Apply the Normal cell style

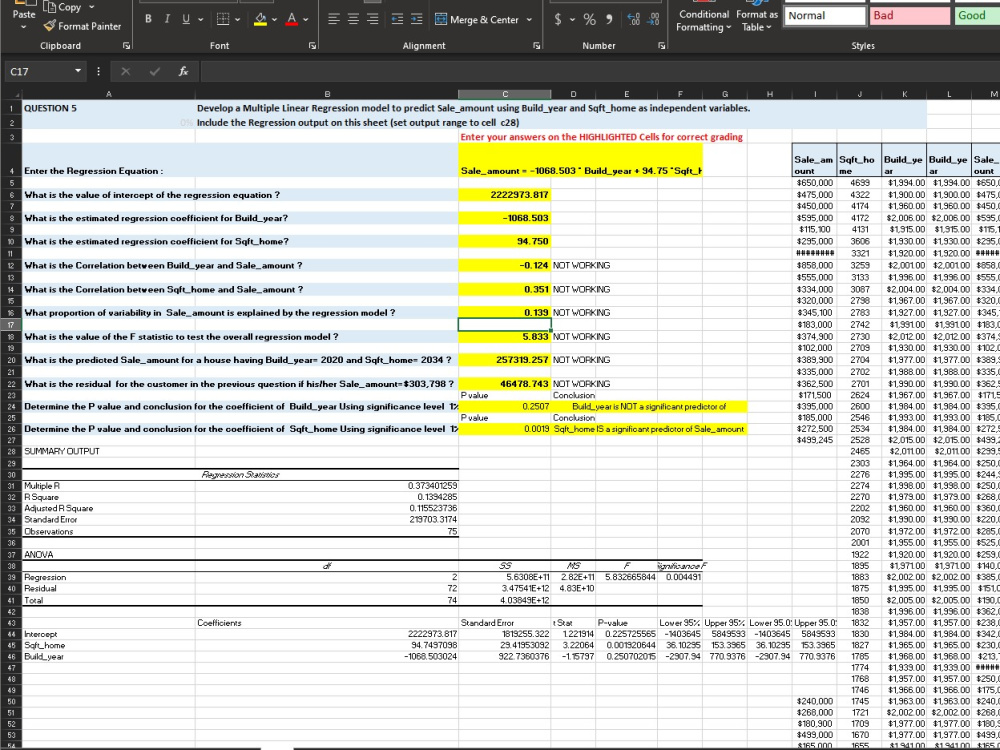(x=826, y=15)
